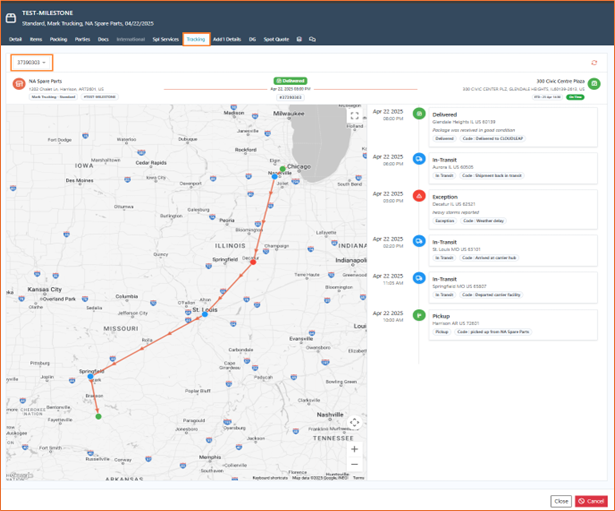The image size is (615, 511).
Task: Click the map pan camera control
Action: pyautogui.click(x=355, y=422)
